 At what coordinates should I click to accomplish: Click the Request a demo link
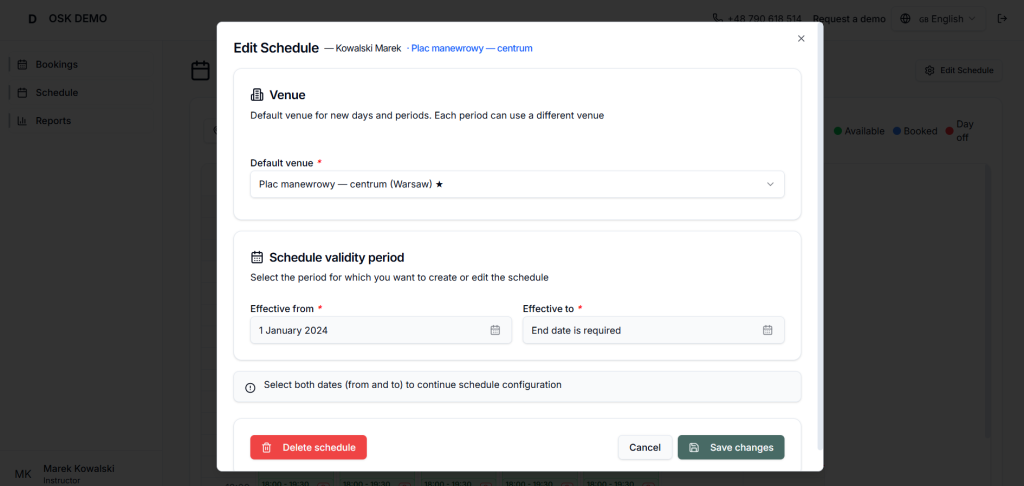click(x=849, y=19)
